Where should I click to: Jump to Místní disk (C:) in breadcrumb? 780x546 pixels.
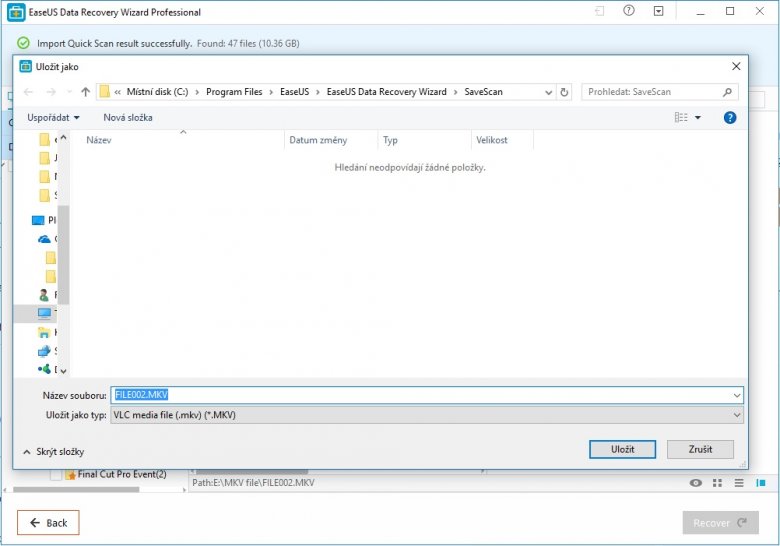pos(157,92)
